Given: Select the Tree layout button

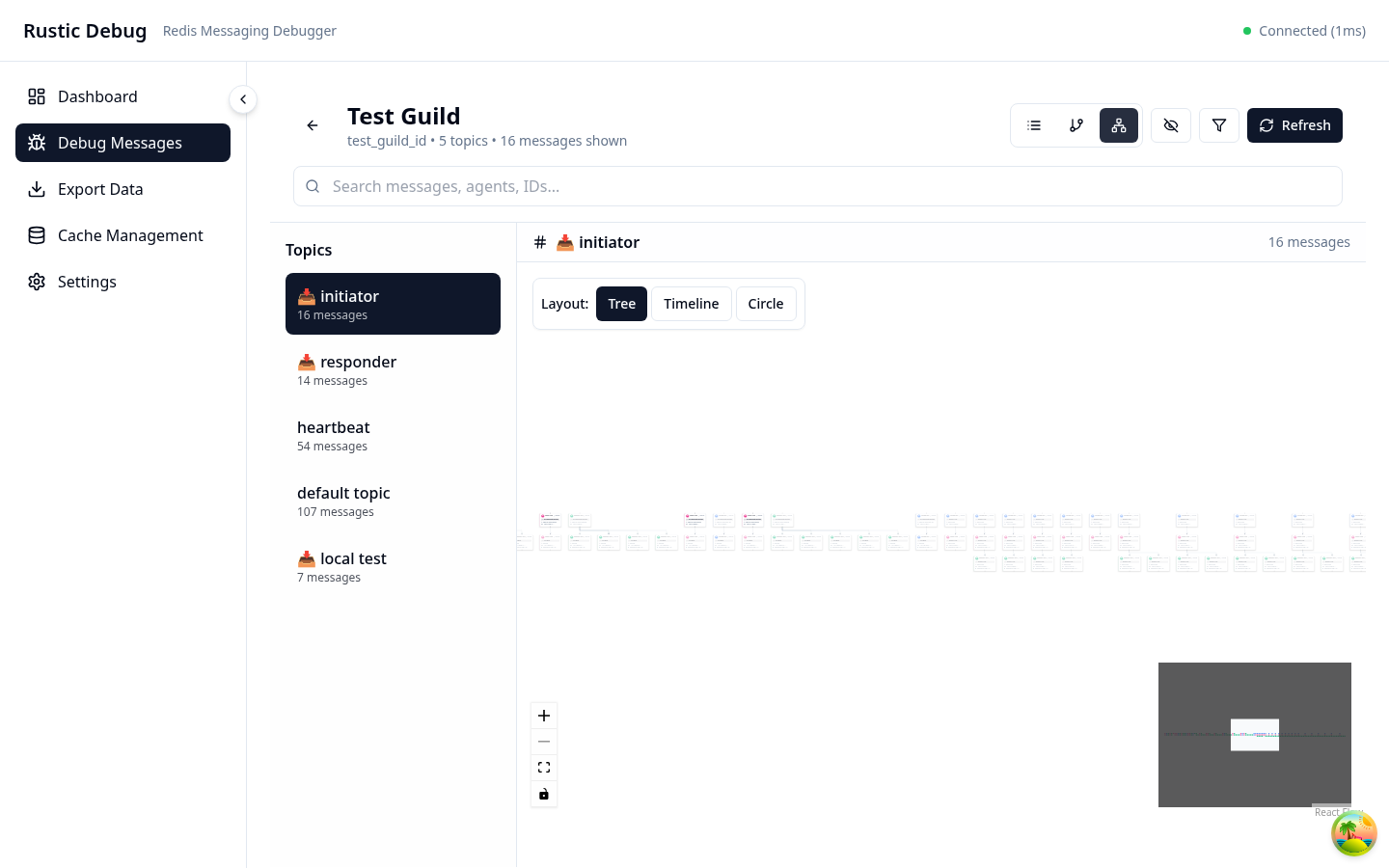Looking at the screenshot, I should pyautogui.click(x=621, y=304).
